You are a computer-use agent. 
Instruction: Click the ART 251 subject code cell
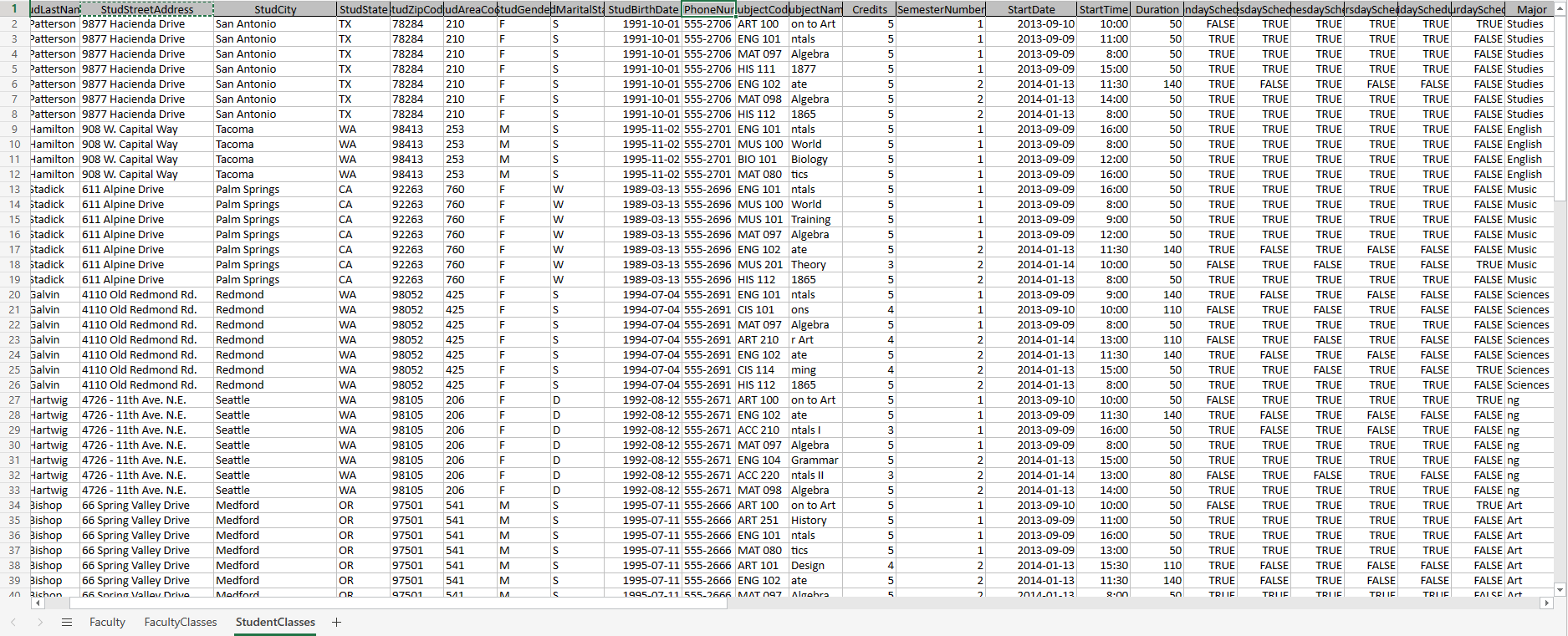pos(762,521)
